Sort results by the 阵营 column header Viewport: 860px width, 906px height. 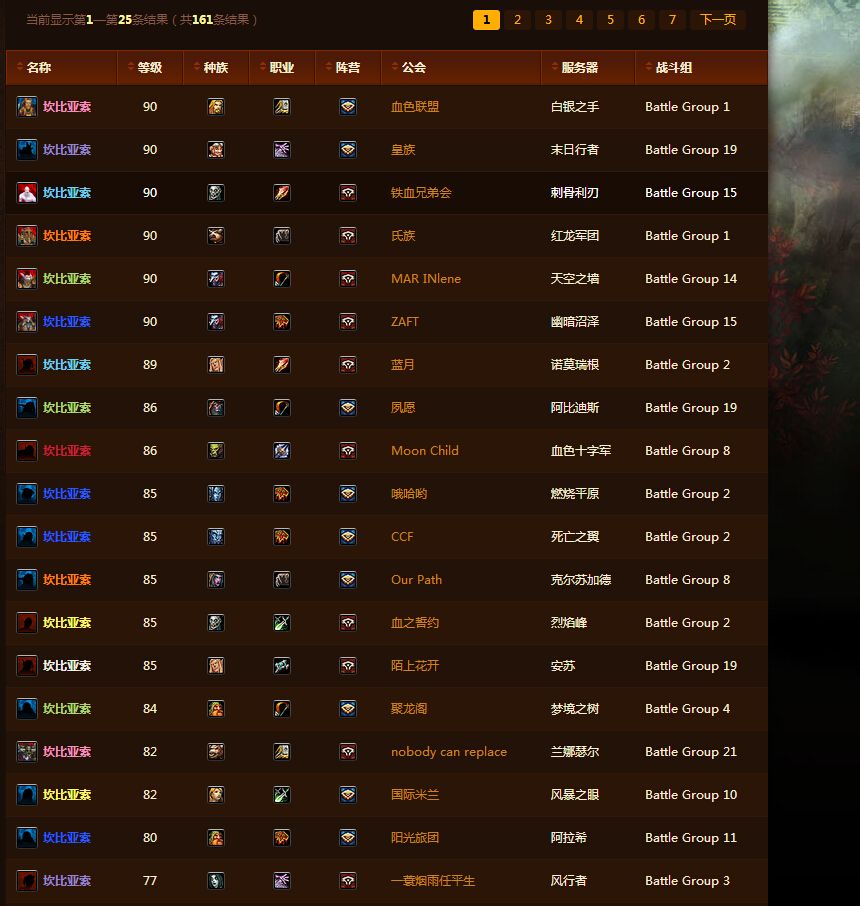click(347, 68)
